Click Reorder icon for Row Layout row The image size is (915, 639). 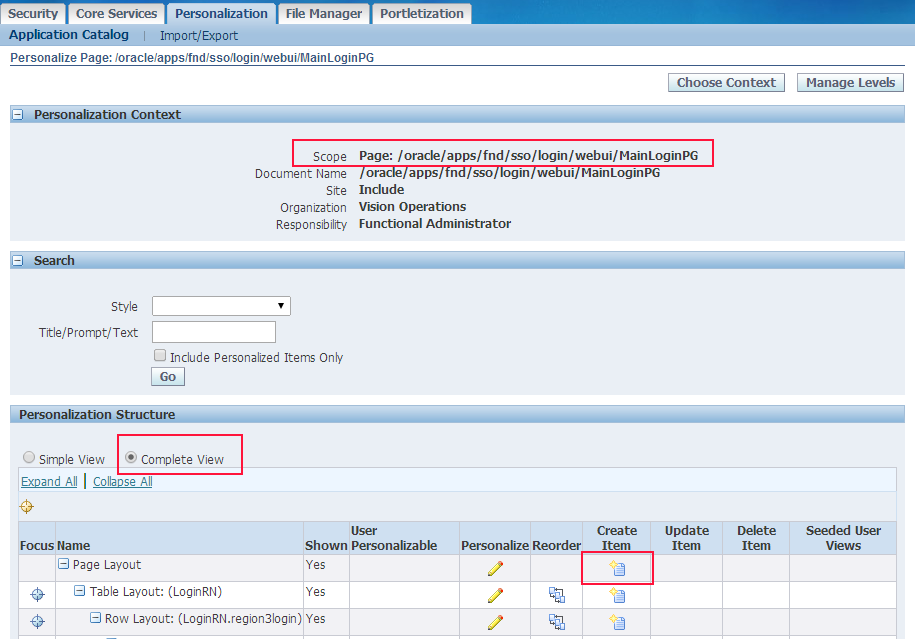click(557, 623)
